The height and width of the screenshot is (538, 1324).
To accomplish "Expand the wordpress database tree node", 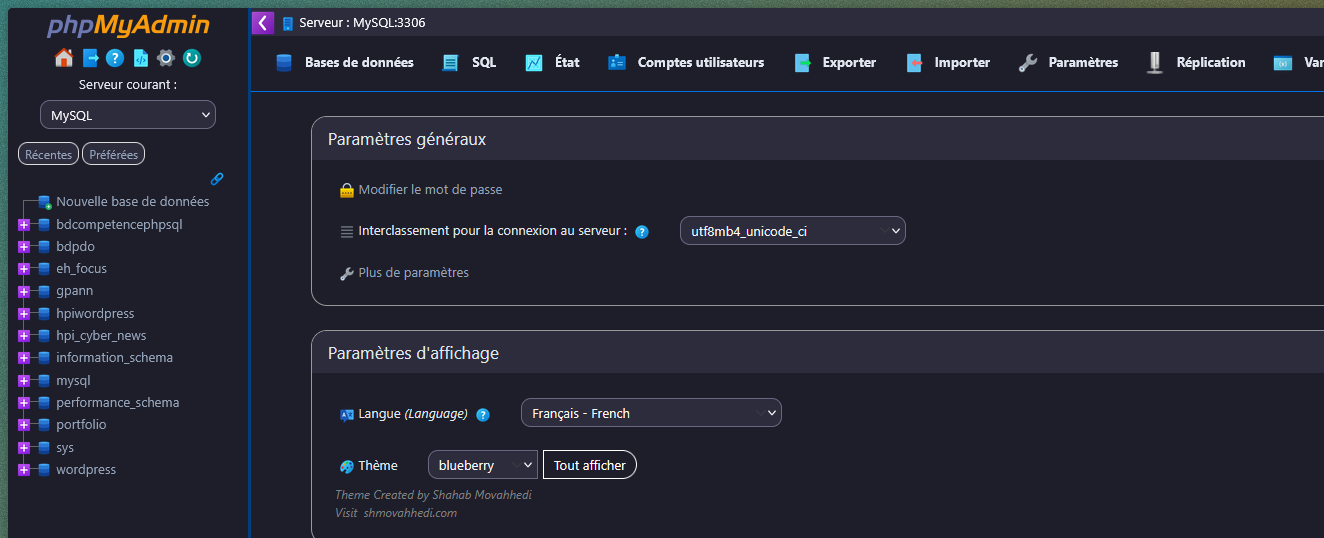I will click(24, 470).
